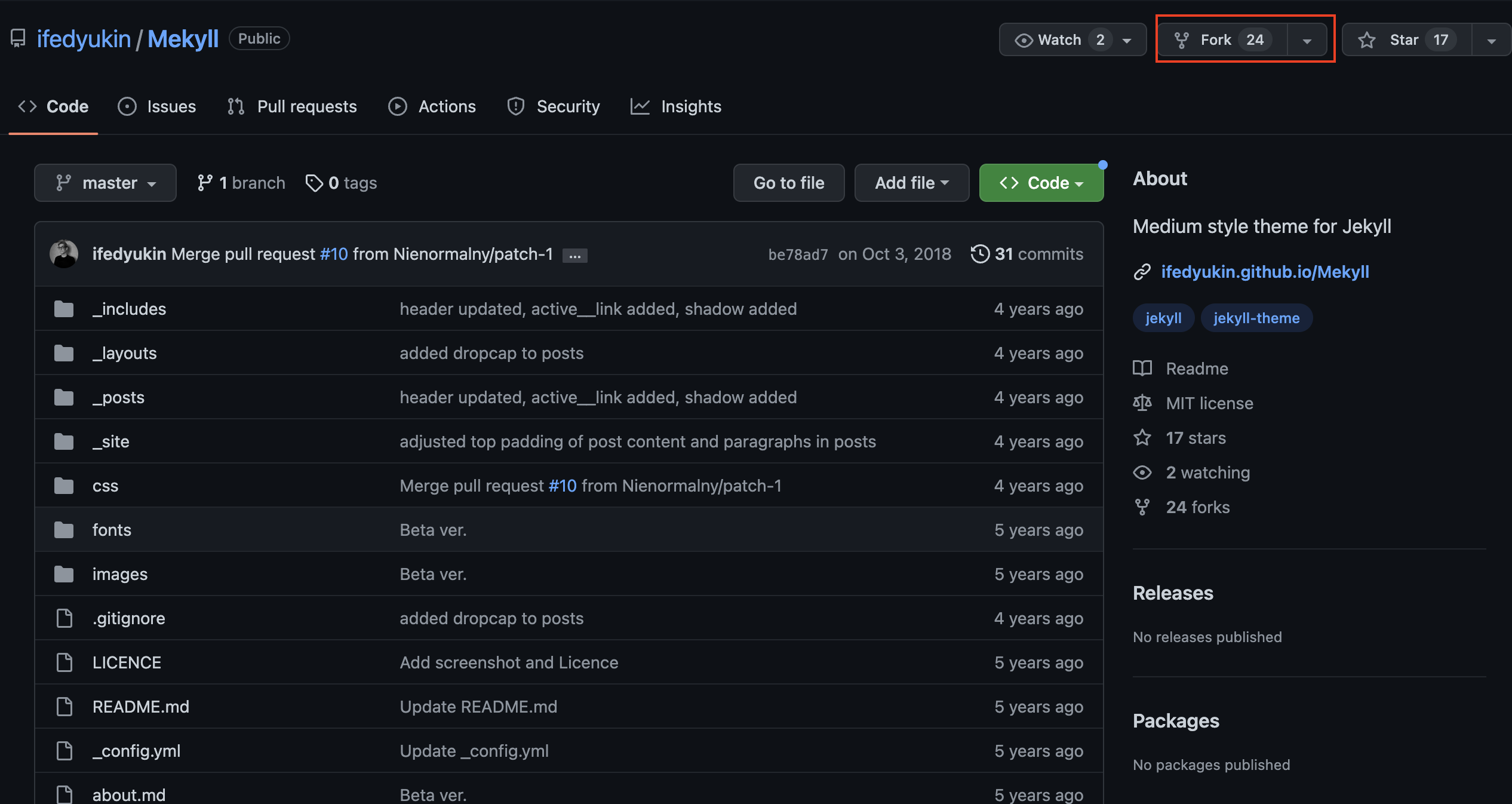The image size is (1512, 804).
Task: Open ifedyukin.github.io/Mekyll link
Action: [x=1265, y=272]
